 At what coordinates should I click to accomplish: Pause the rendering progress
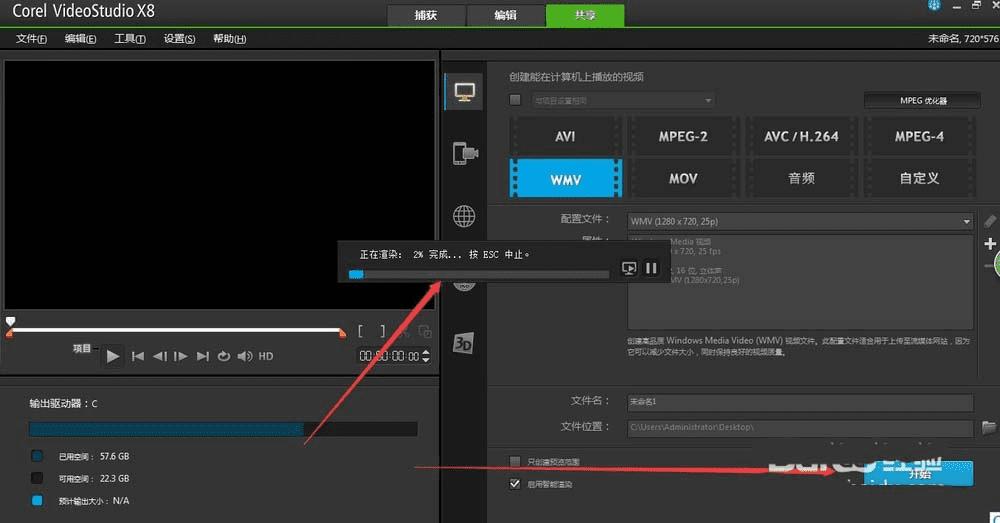651,268
